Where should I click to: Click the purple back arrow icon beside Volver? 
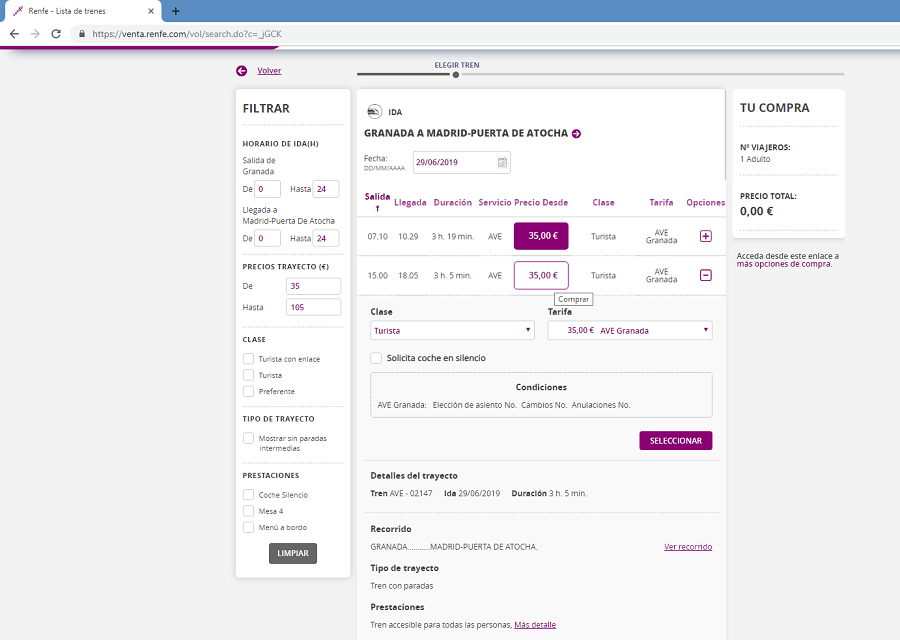coord(241,71)
